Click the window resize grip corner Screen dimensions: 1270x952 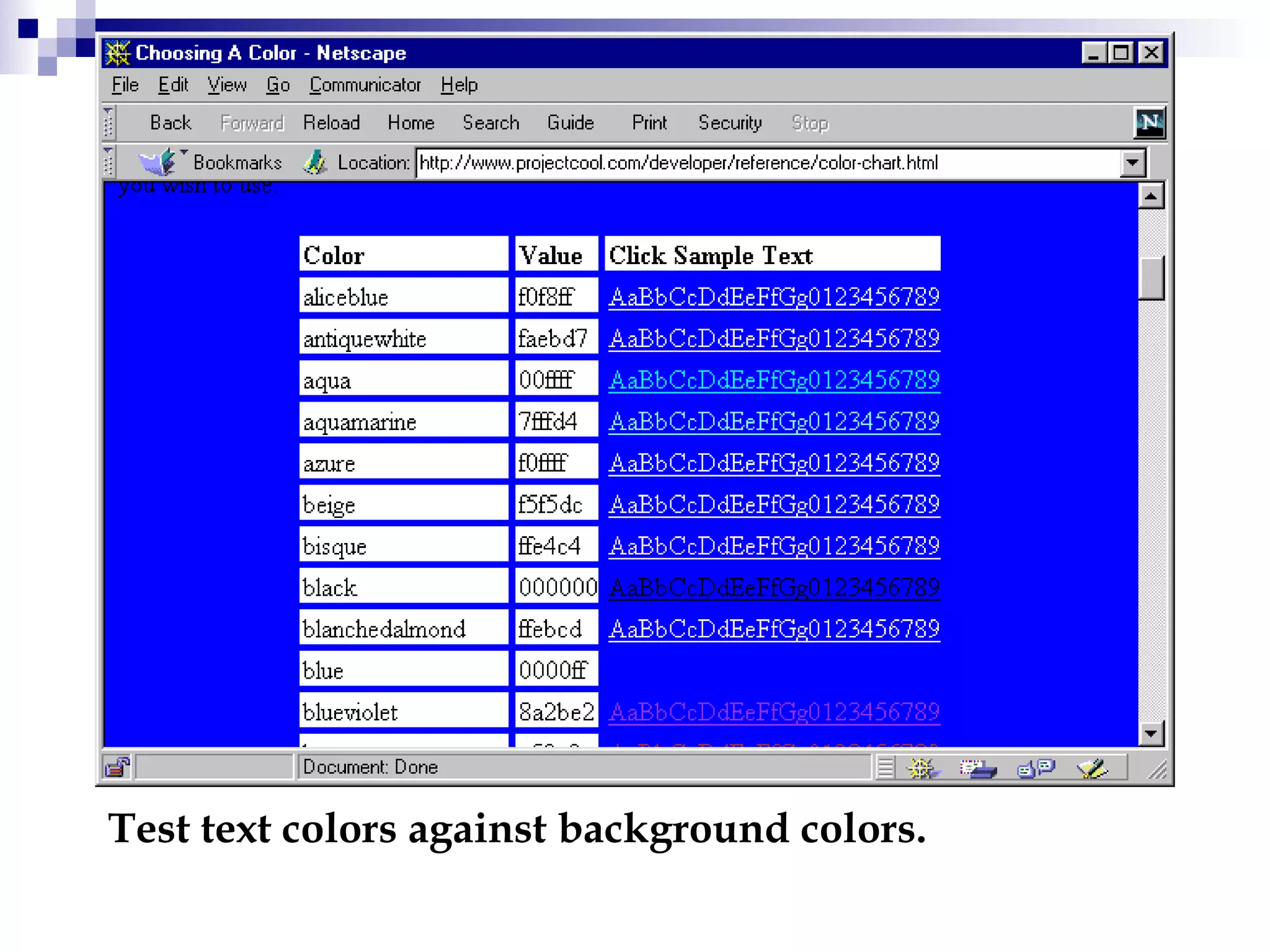[1157, 769]
